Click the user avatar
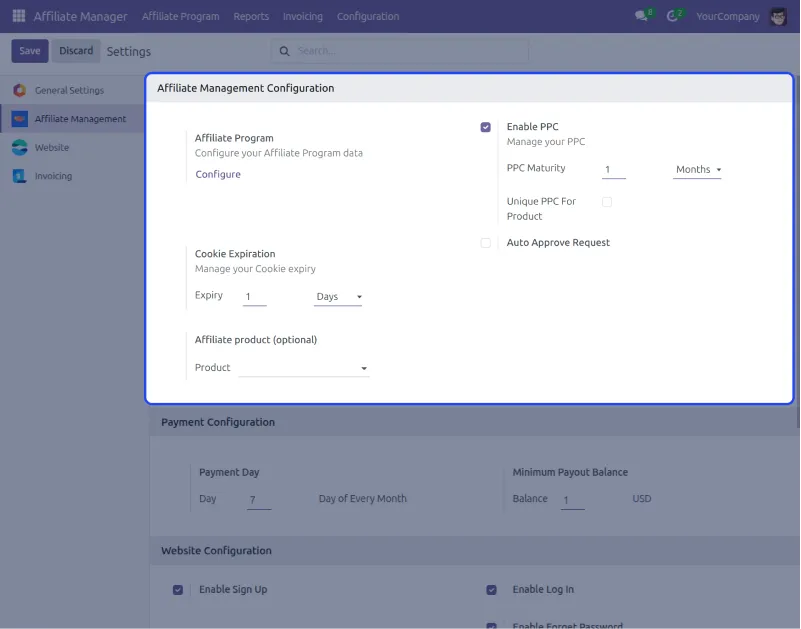Viewport: 801px width, 629px height. (777, 15)
